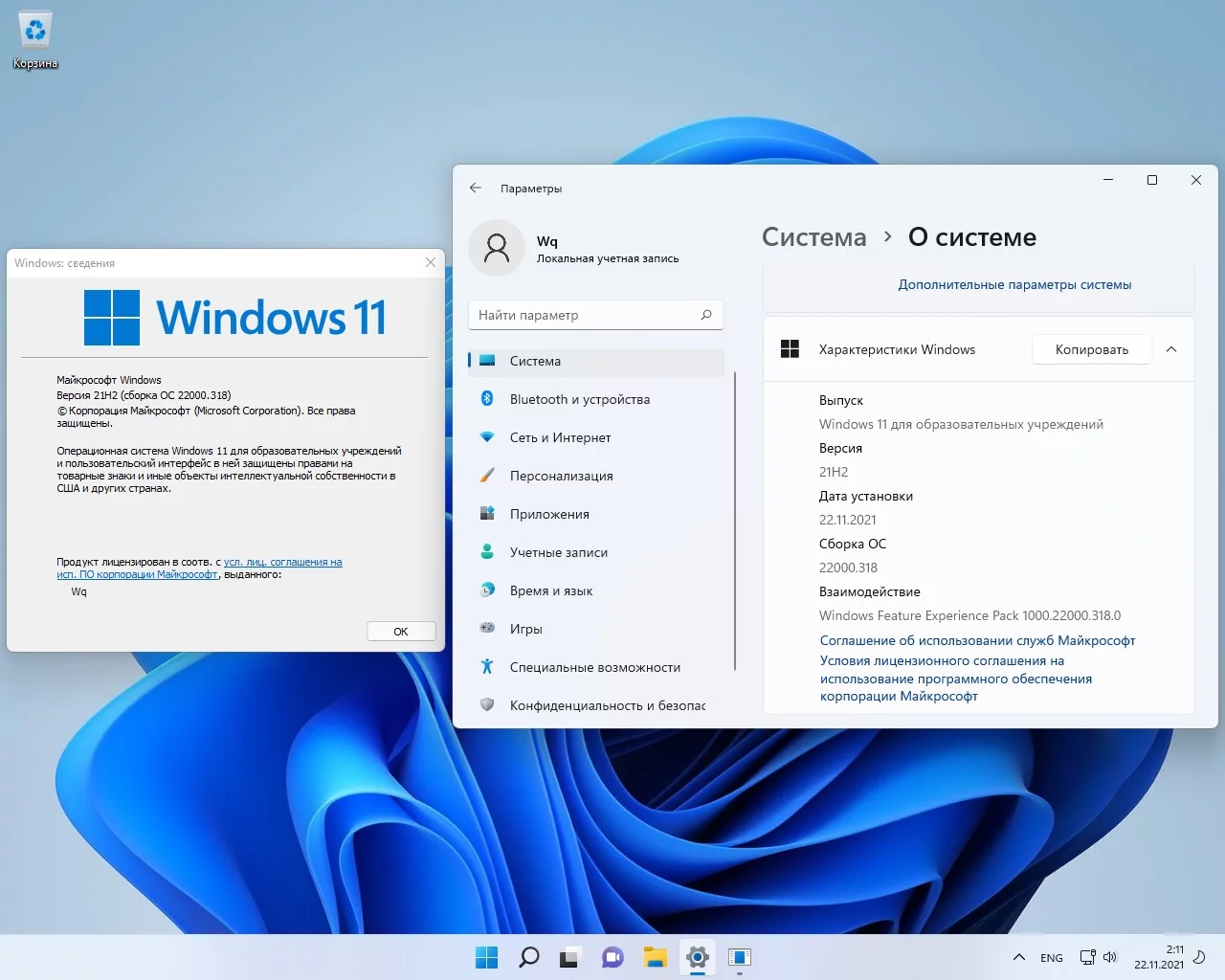Open Время и язык settings
This screenshot has width=1225, height=980.
pos(595,590)
